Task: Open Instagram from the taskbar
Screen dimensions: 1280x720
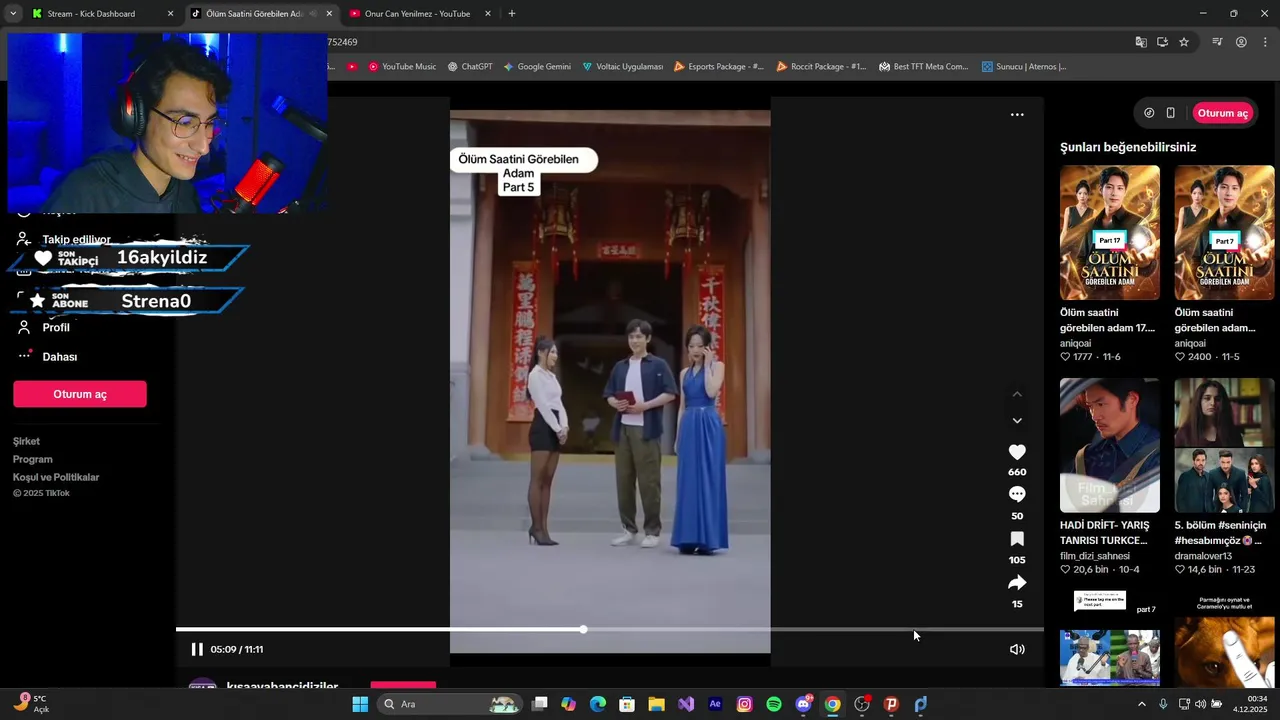Action: point(744,704)
